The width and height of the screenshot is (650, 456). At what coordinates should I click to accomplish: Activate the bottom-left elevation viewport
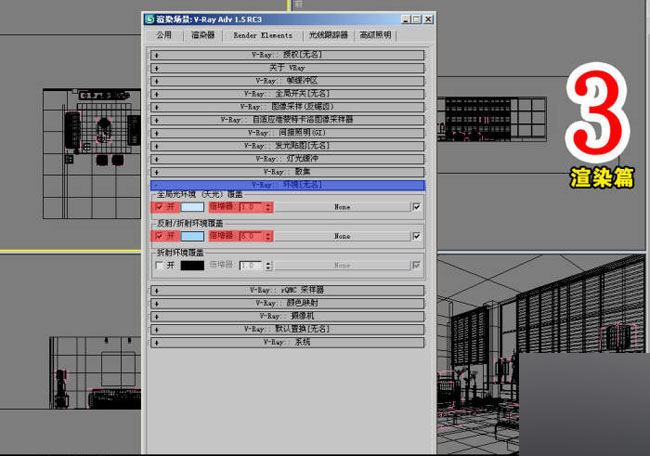coord(70,352)
